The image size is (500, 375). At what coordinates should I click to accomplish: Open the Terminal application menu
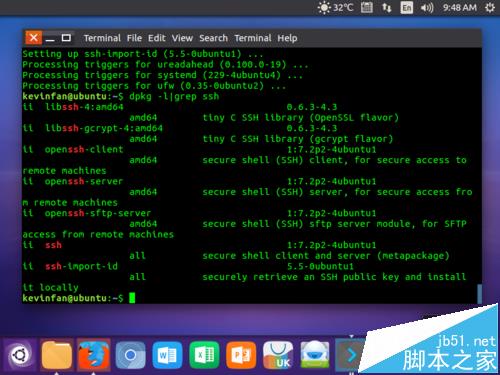click(x=102, y=38)
